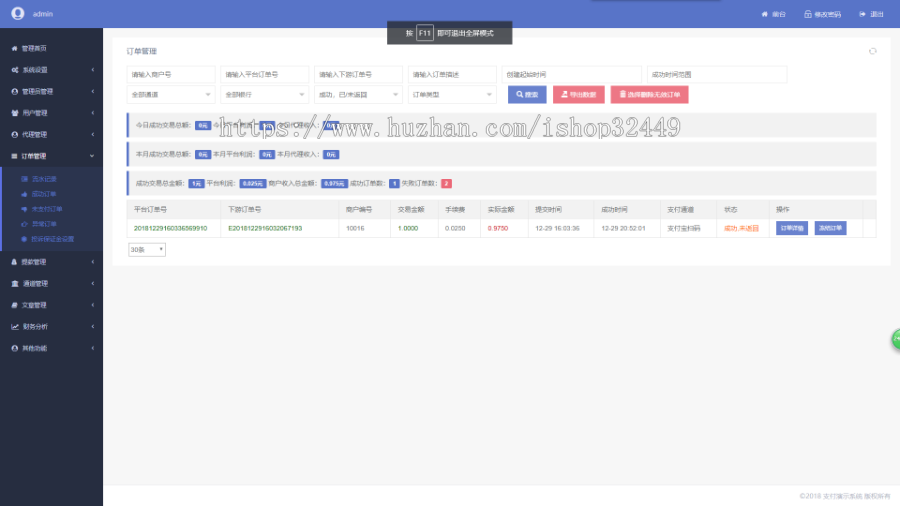Click the refresh icon in the order panel

pos(872,51)
